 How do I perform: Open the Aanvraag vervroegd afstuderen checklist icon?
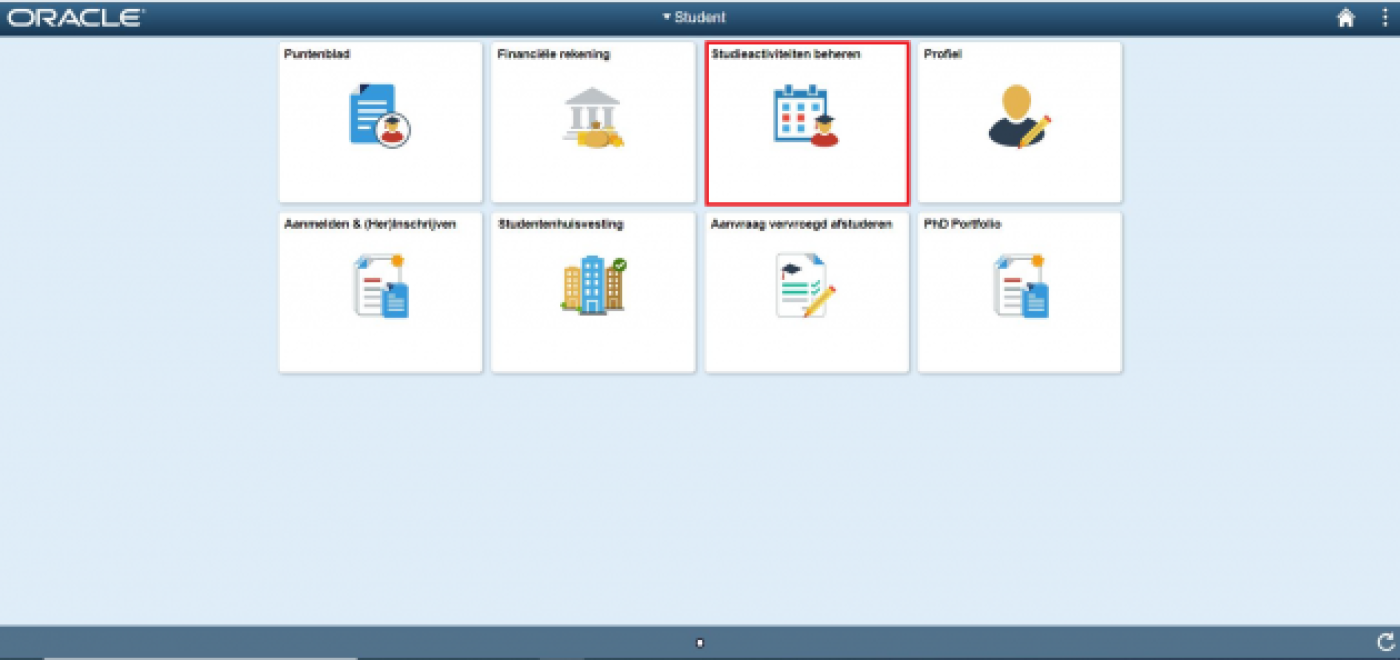click(x=806, y=286)
